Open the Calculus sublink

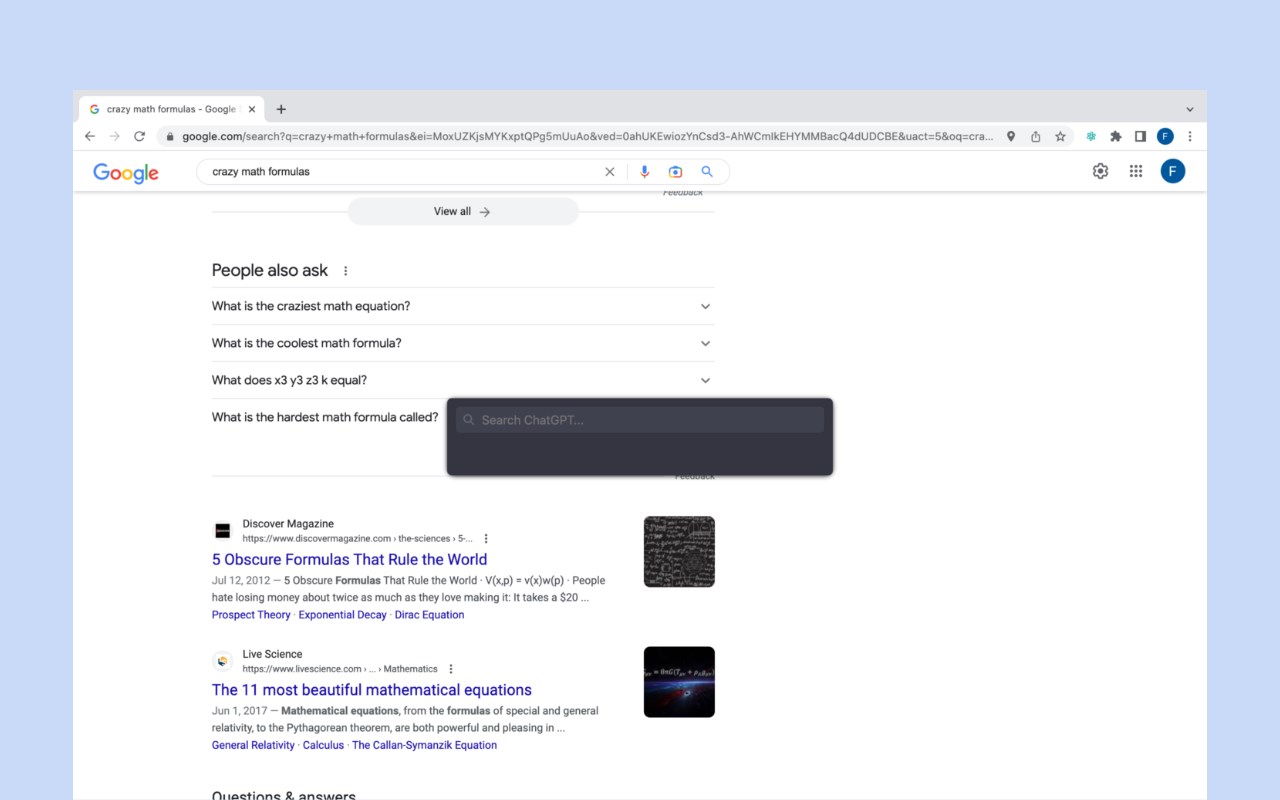click(323, 745)
